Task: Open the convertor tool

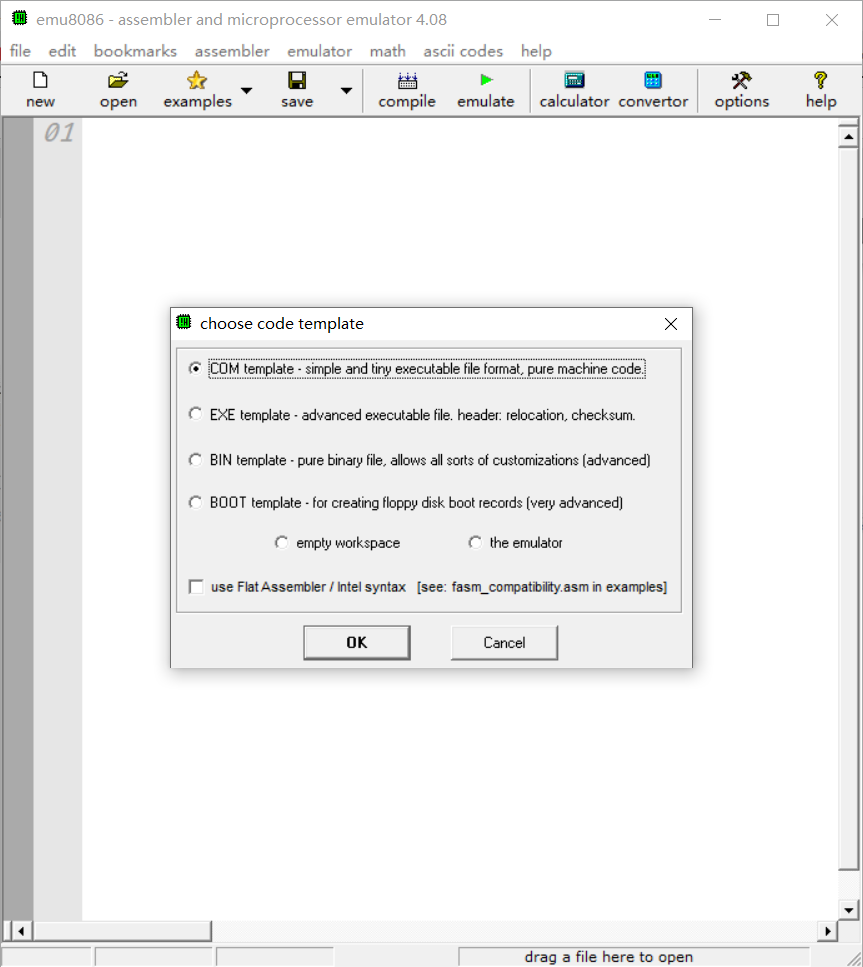Action: [653, 80]
